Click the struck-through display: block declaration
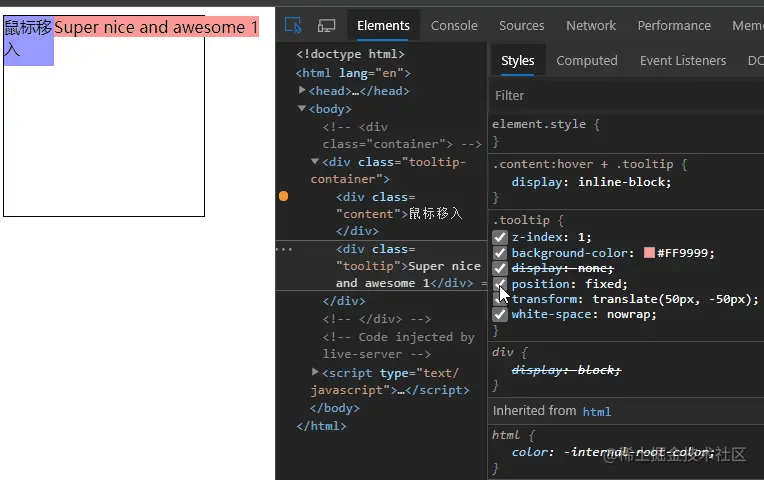764x480 pixels. (x=566, y=370)
